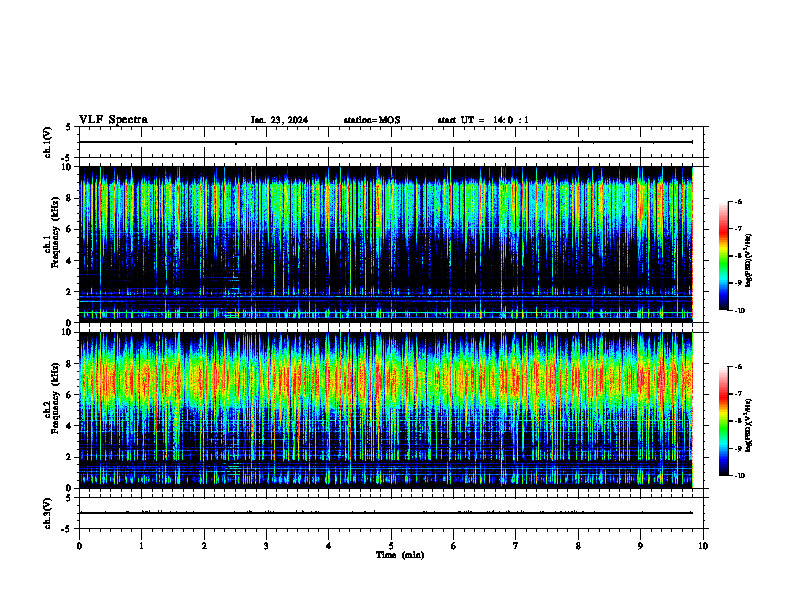Image resolution: width=792 pixels, height=612 pixels.
Task: Click the "ch.1(V)" axis label of the upper waveform panel
Action: click(47, 142)
